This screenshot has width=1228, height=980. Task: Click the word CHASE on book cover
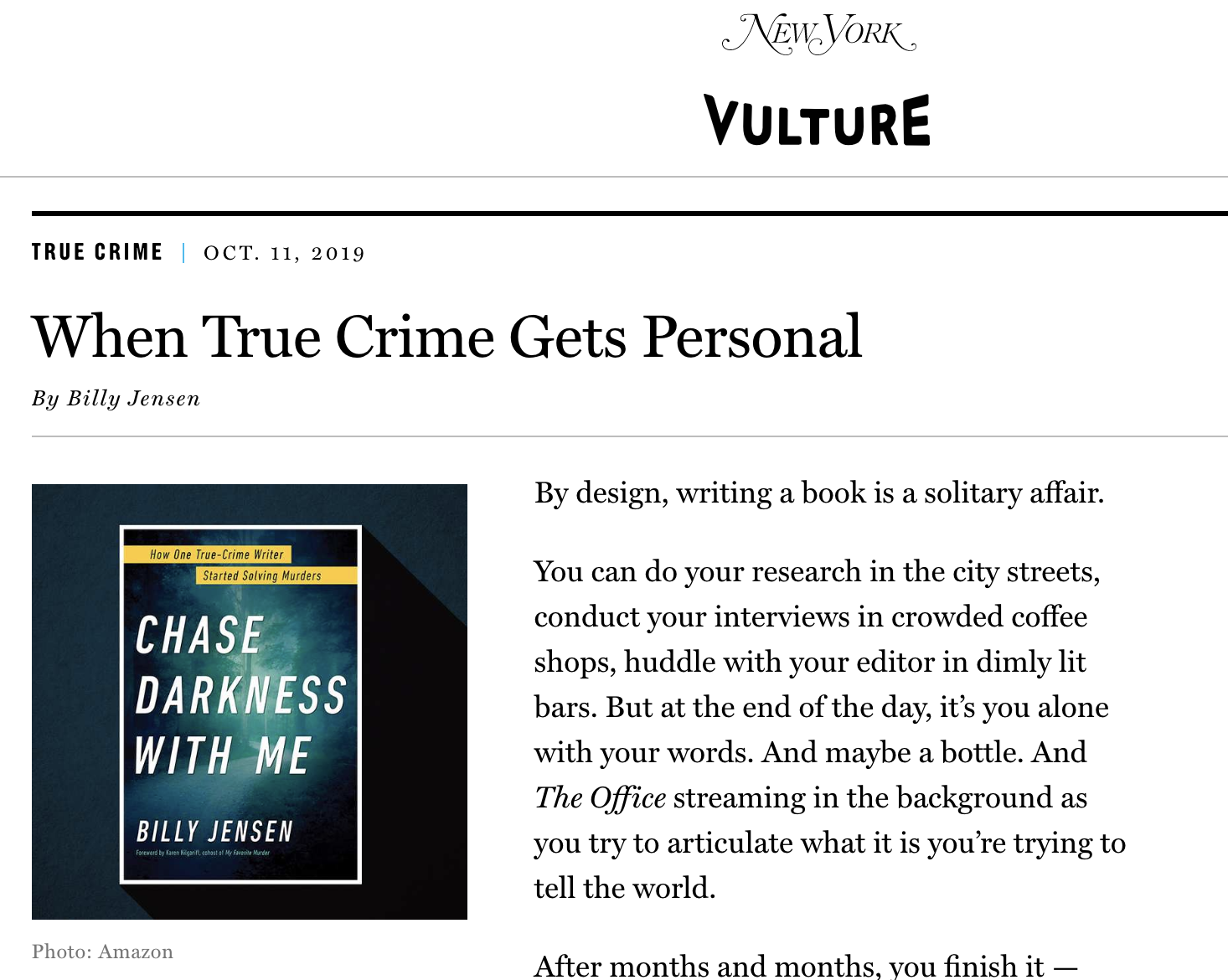[199, 635]
